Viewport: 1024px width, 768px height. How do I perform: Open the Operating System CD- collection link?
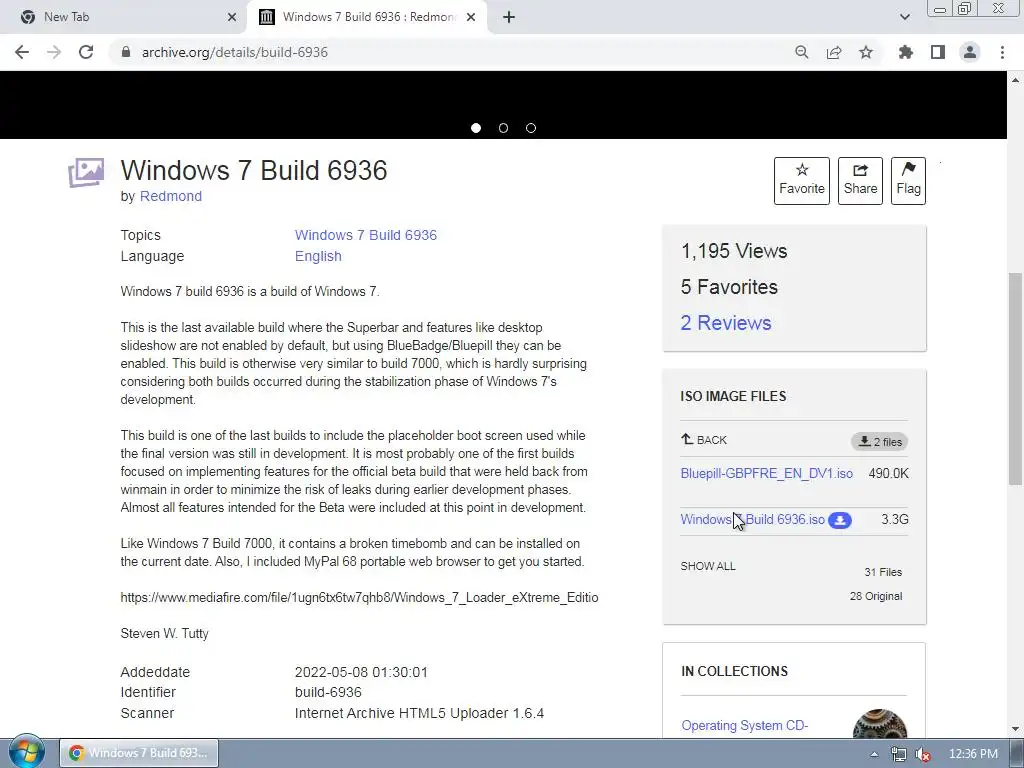pos(744,726)
